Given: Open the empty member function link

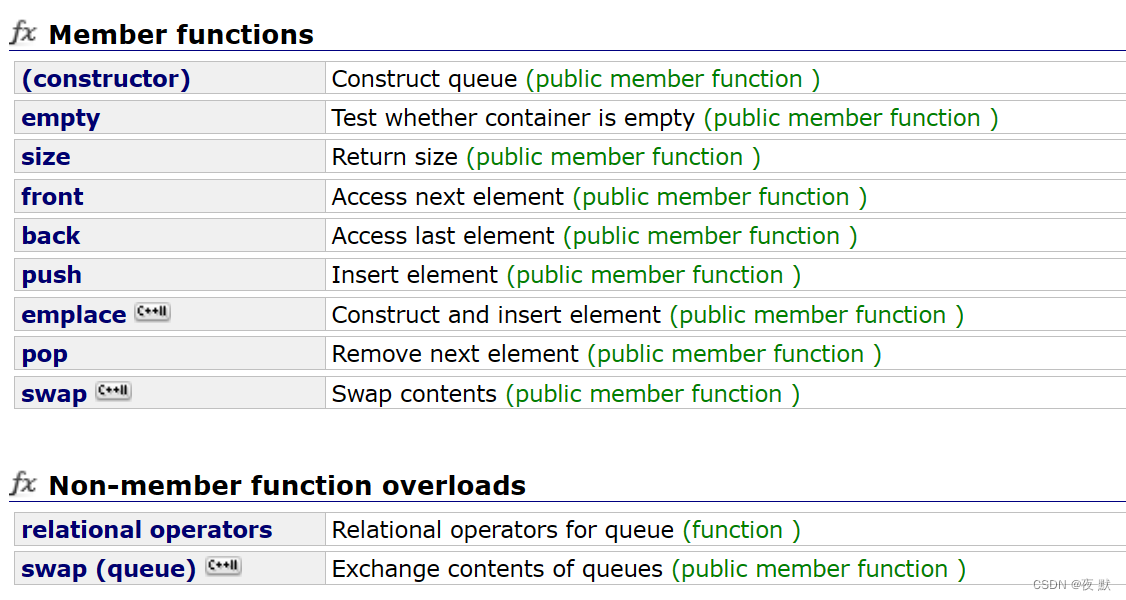Looking at the screenshot, I should point(61,118).
